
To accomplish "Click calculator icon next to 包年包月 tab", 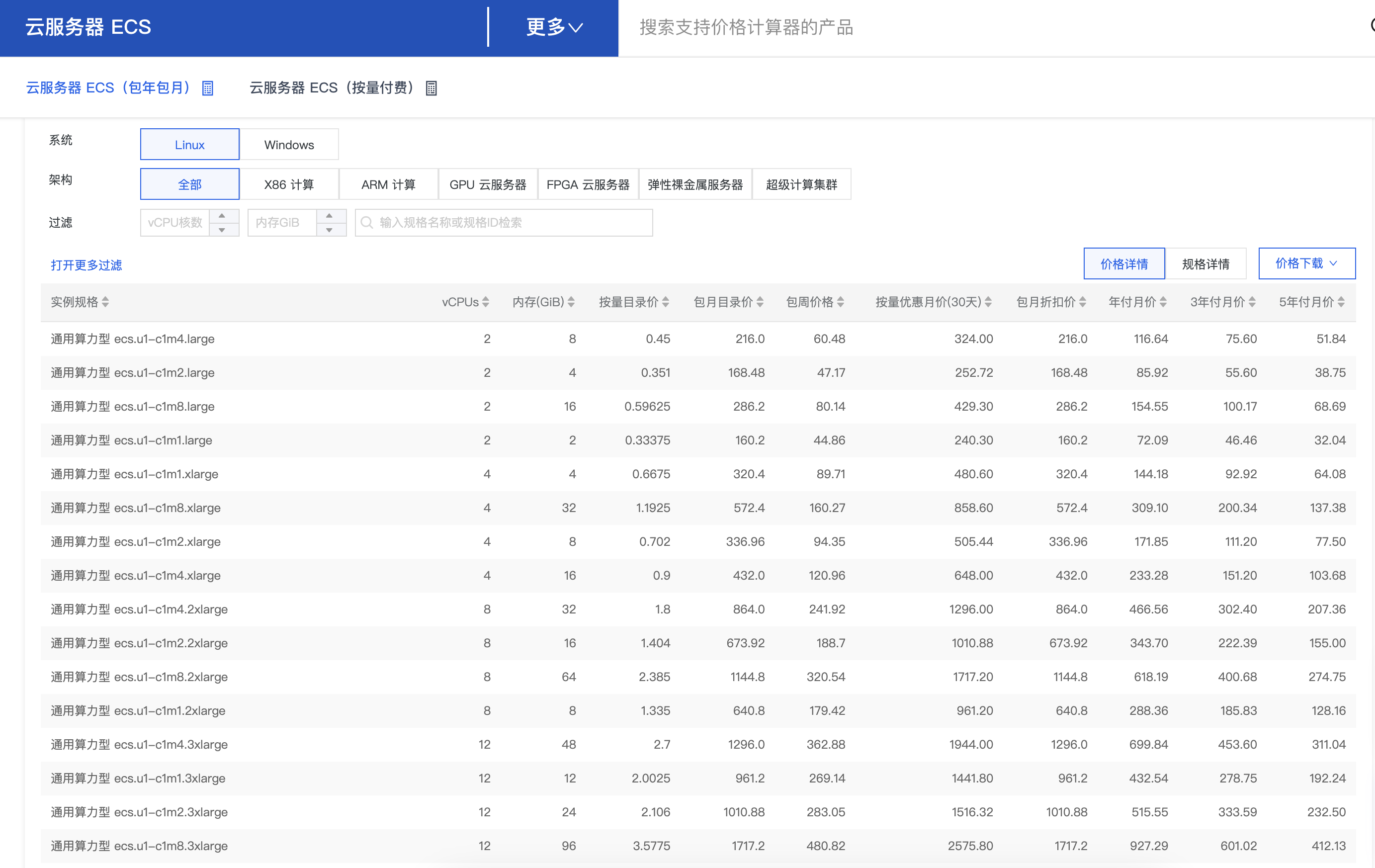I will tap(208, 88).
